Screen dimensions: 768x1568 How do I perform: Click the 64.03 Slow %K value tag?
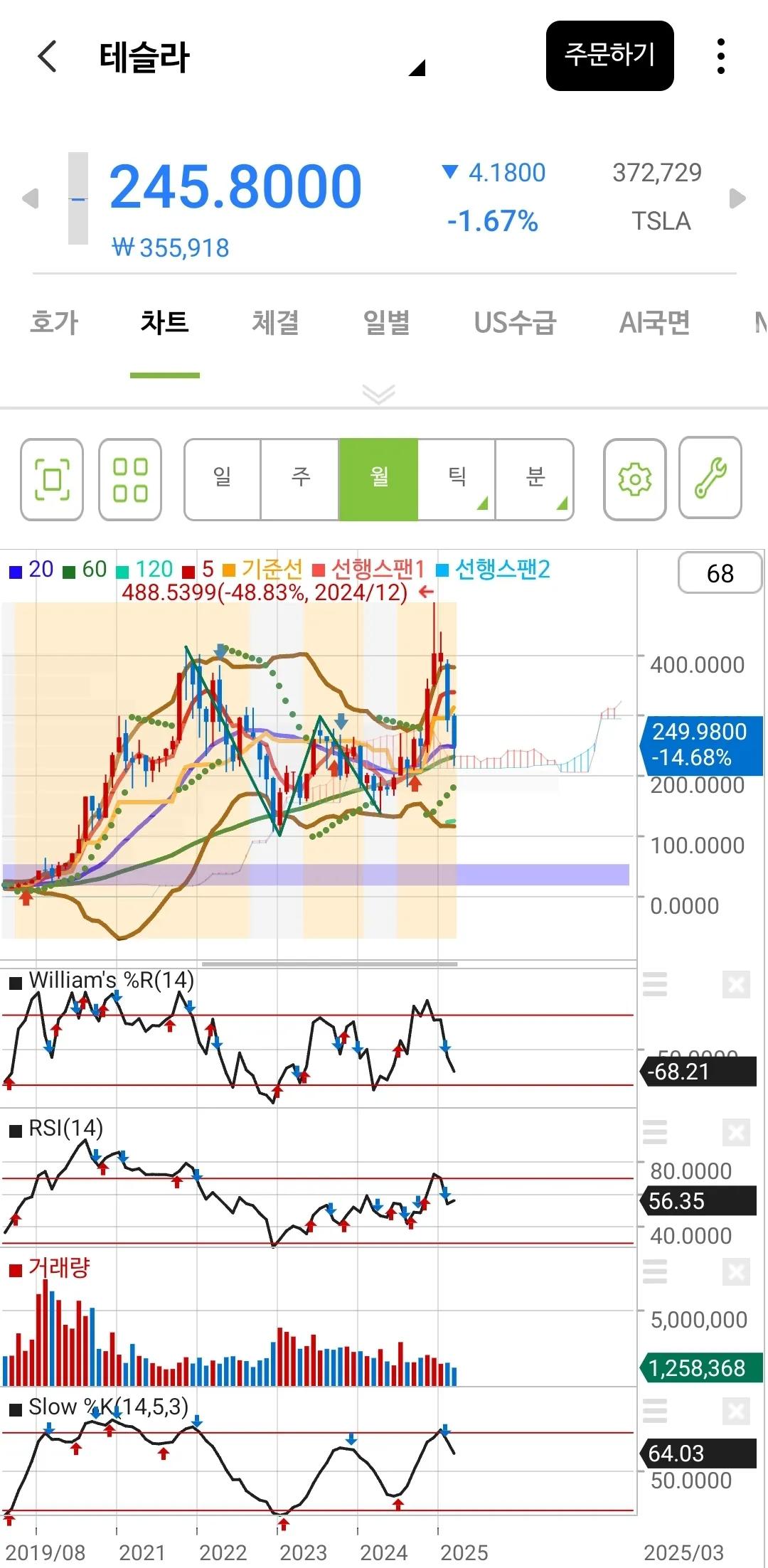698,1454
